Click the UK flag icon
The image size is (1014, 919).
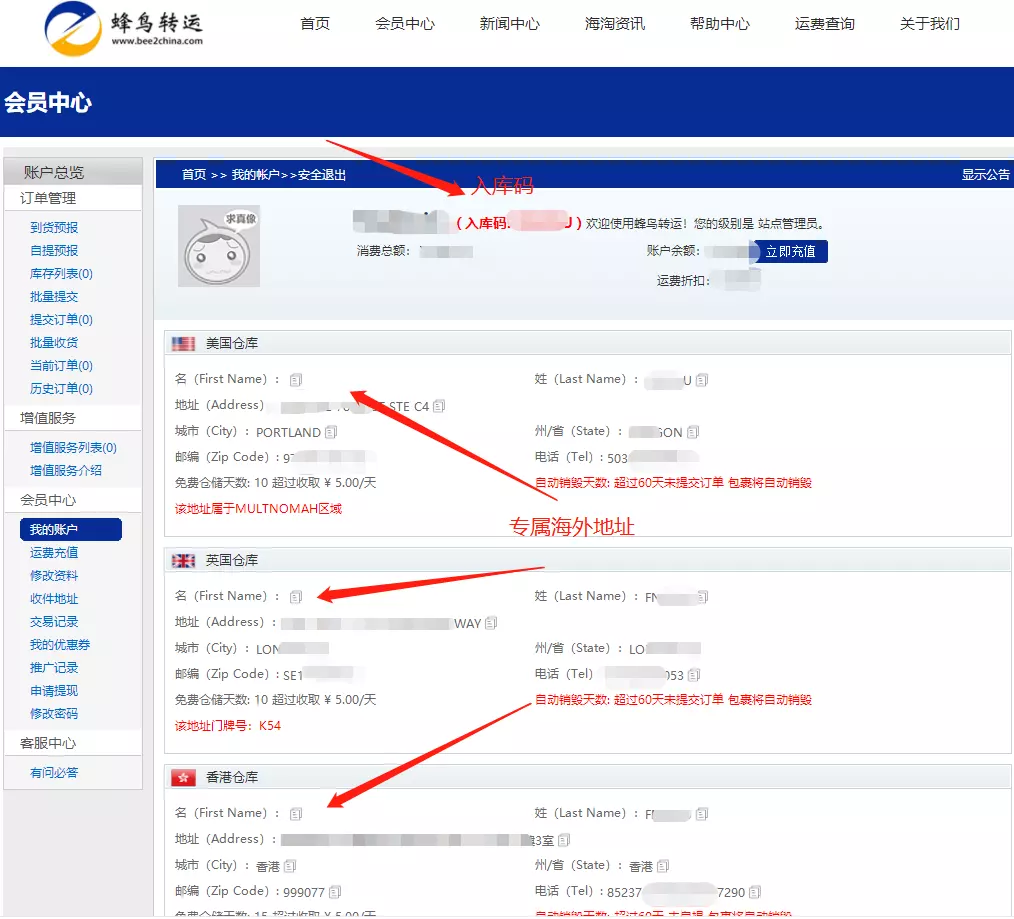[183, 561]
